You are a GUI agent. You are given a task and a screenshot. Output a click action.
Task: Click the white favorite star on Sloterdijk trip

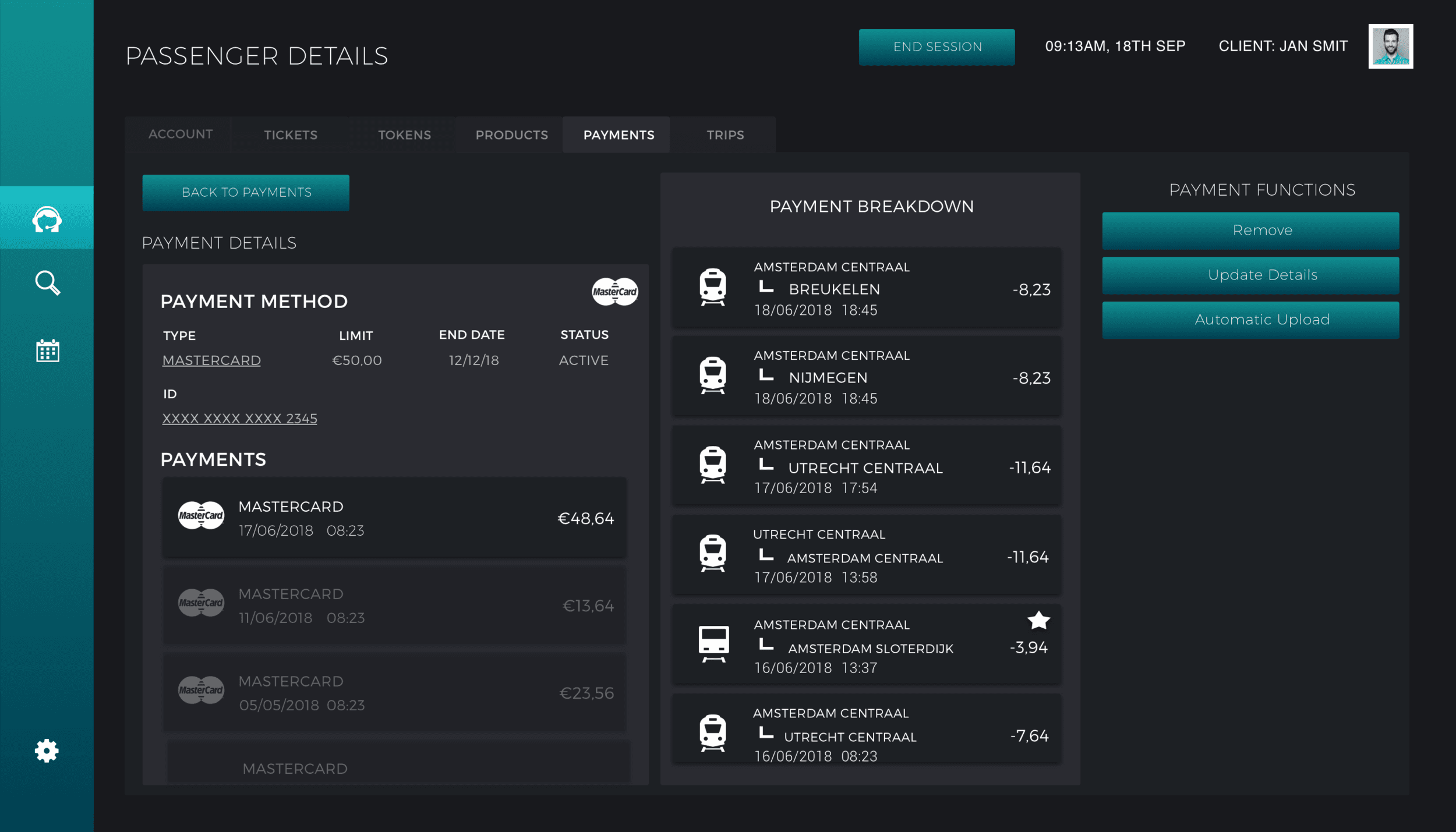click(1038, 621)
